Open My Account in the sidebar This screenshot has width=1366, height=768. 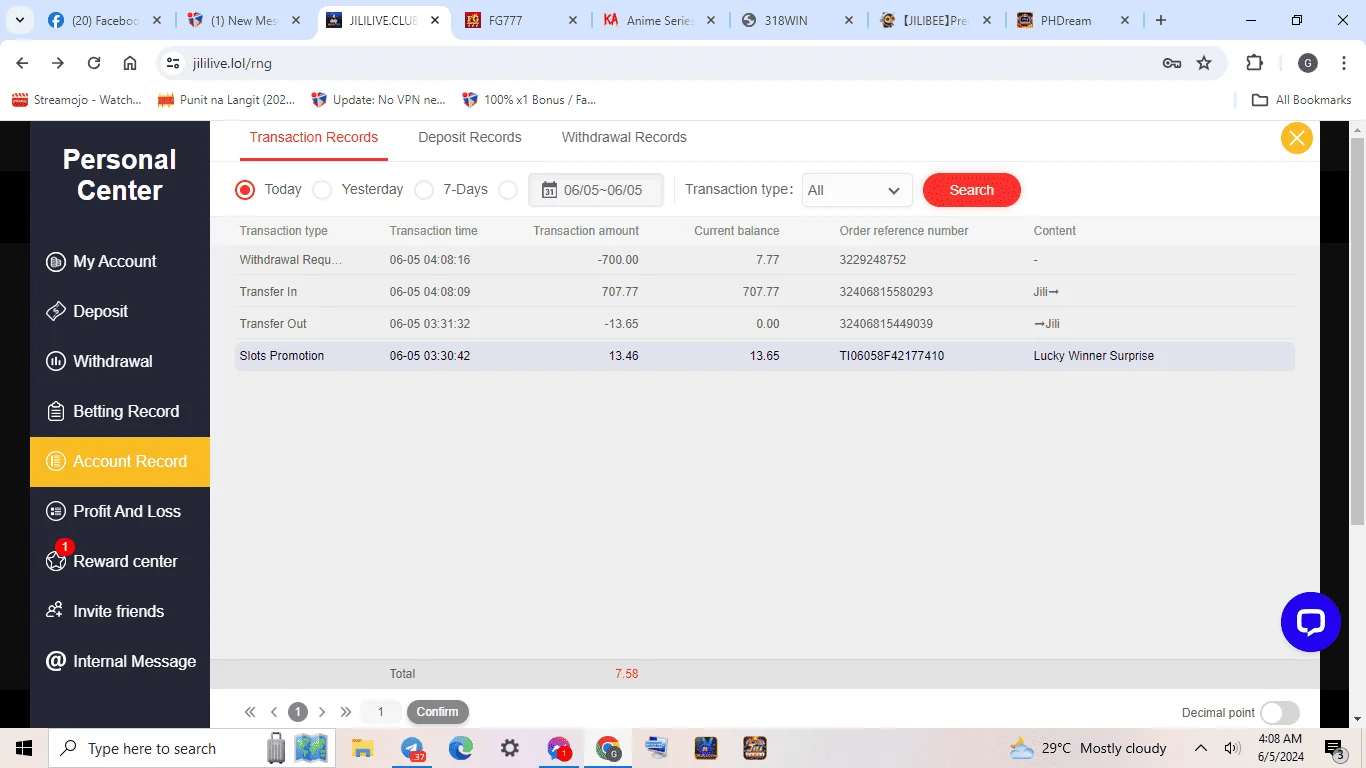[x=120, y=262]
